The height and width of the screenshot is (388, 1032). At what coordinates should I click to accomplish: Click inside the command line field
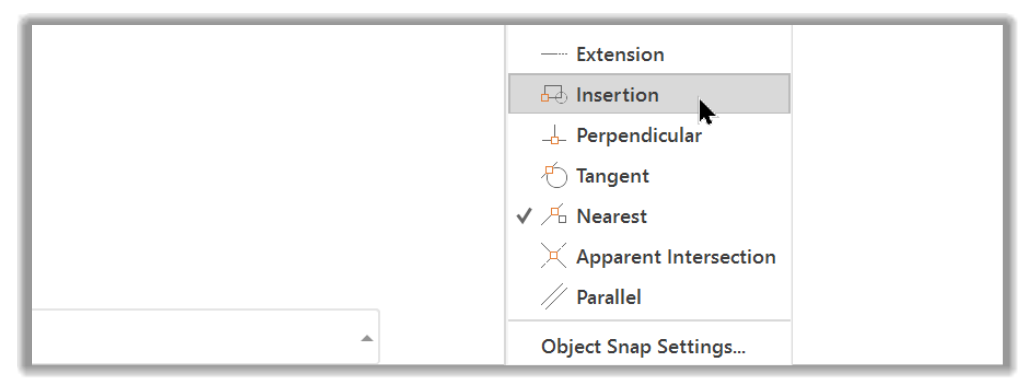click(x=197, y=336)
